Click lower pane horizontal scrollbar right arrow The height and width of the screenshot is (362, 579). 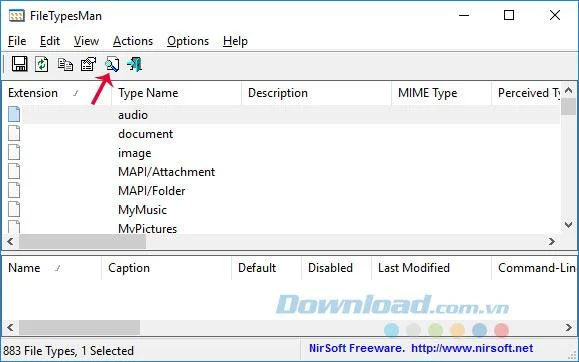569,327
